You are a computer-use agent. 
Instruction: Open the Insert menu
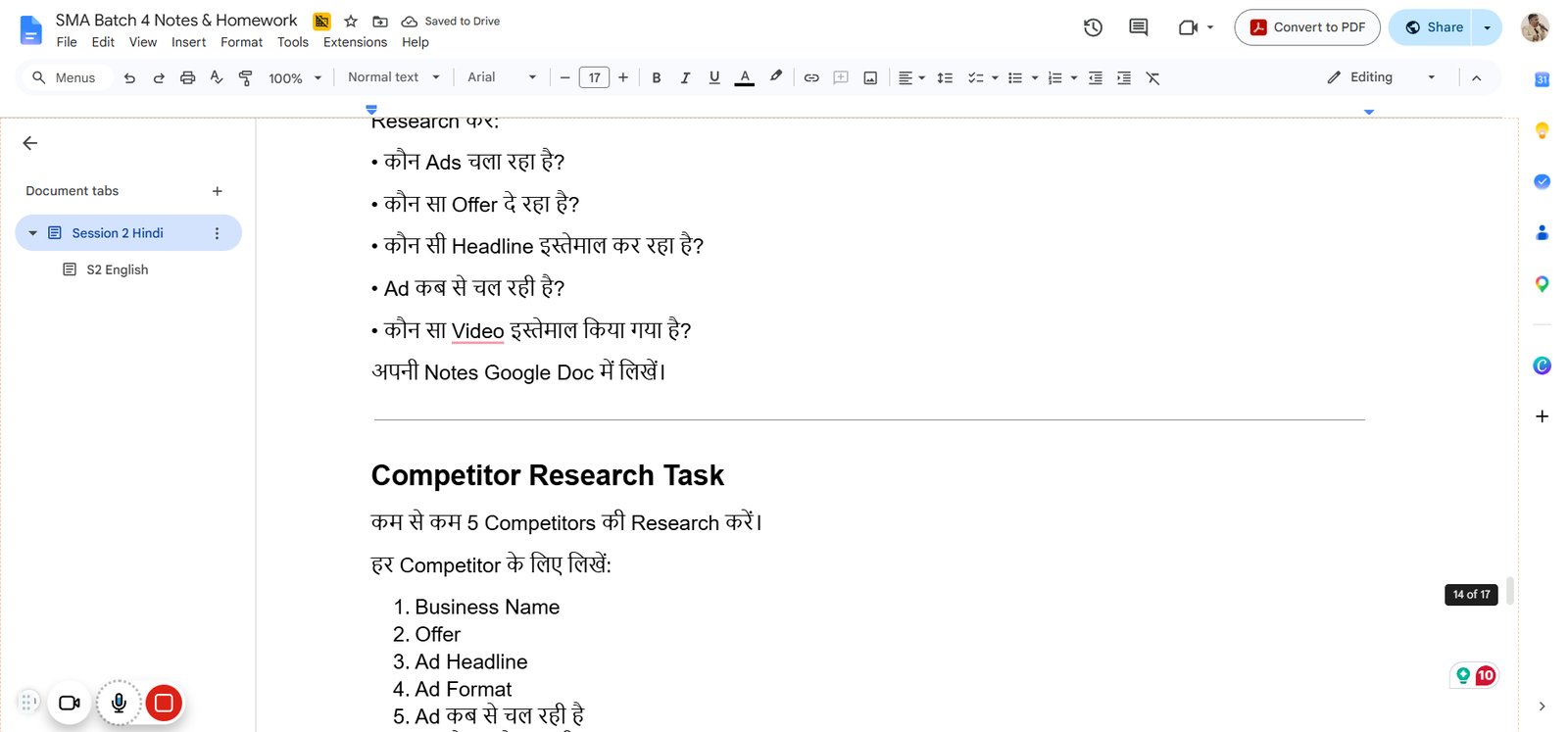[188, 42]
